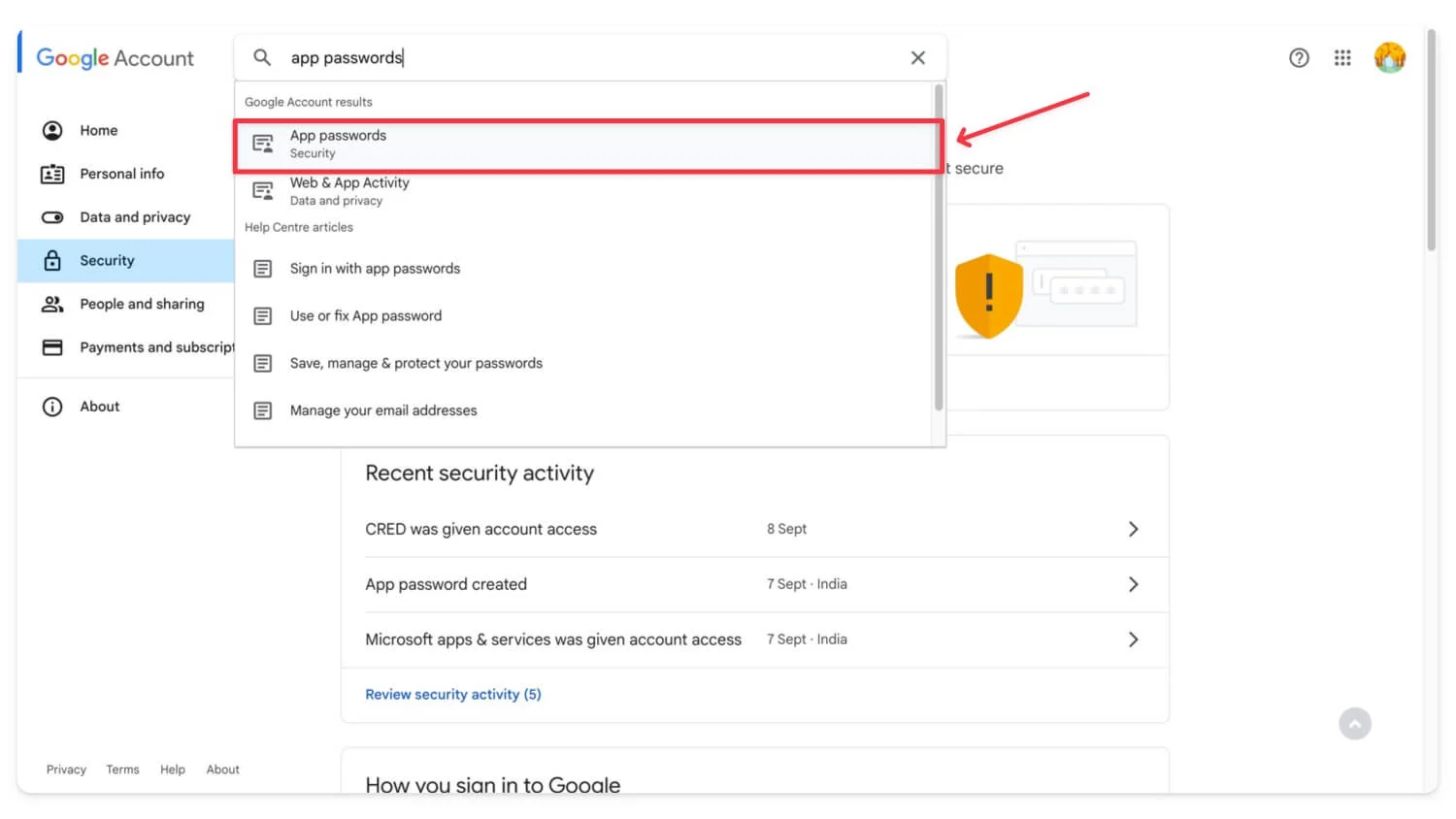
Task: Click the Home icon in sidebar
Action: click(x=52, y=131)
